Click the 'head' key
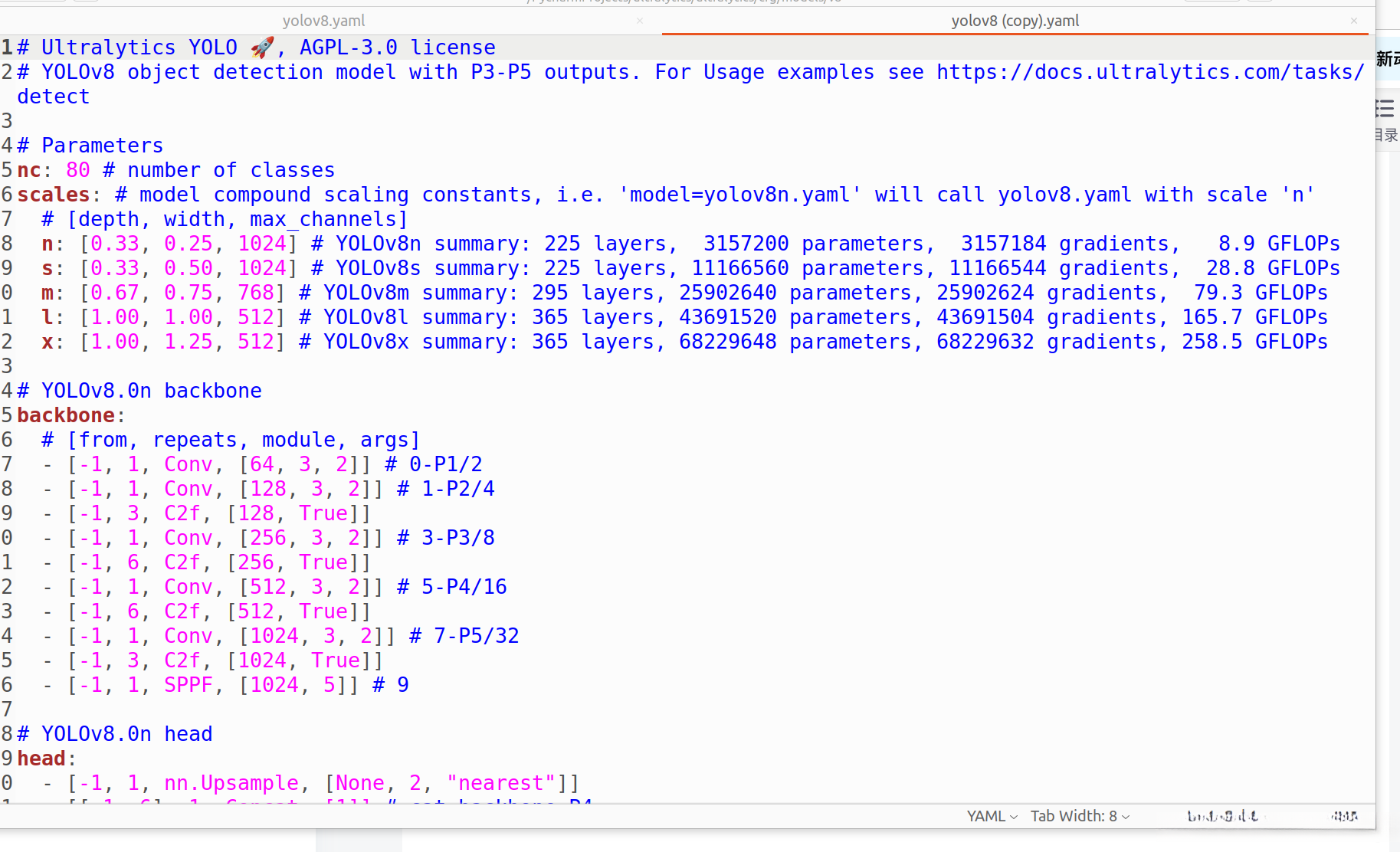 coord(41,759)
